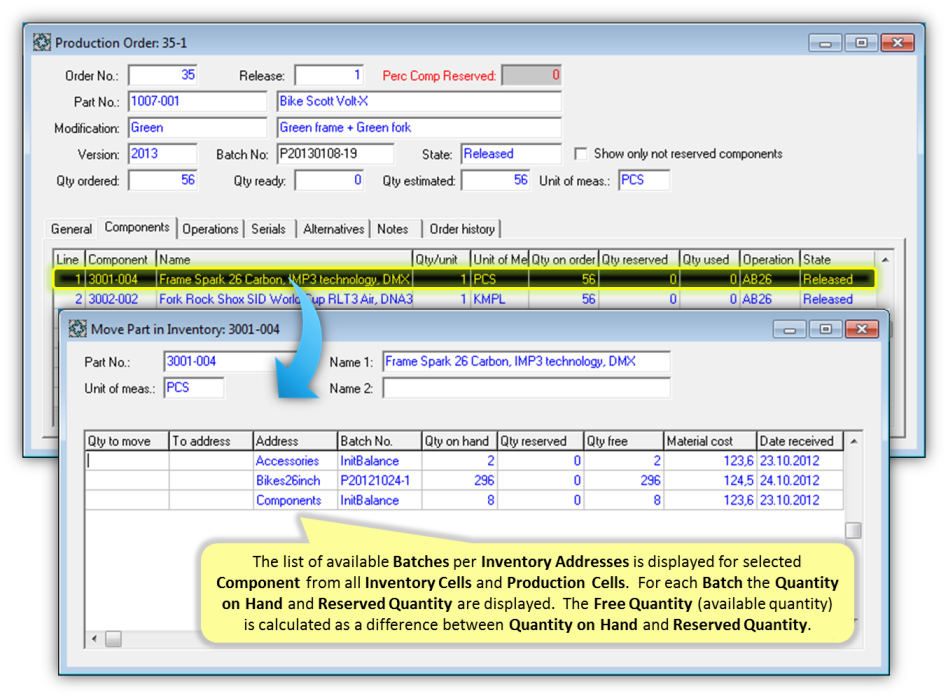The width and height of the screenshot is (948, 698).
Task: Click the inventory list scroll up arrow
Action: pyautogui.click(x=853, y=442)
